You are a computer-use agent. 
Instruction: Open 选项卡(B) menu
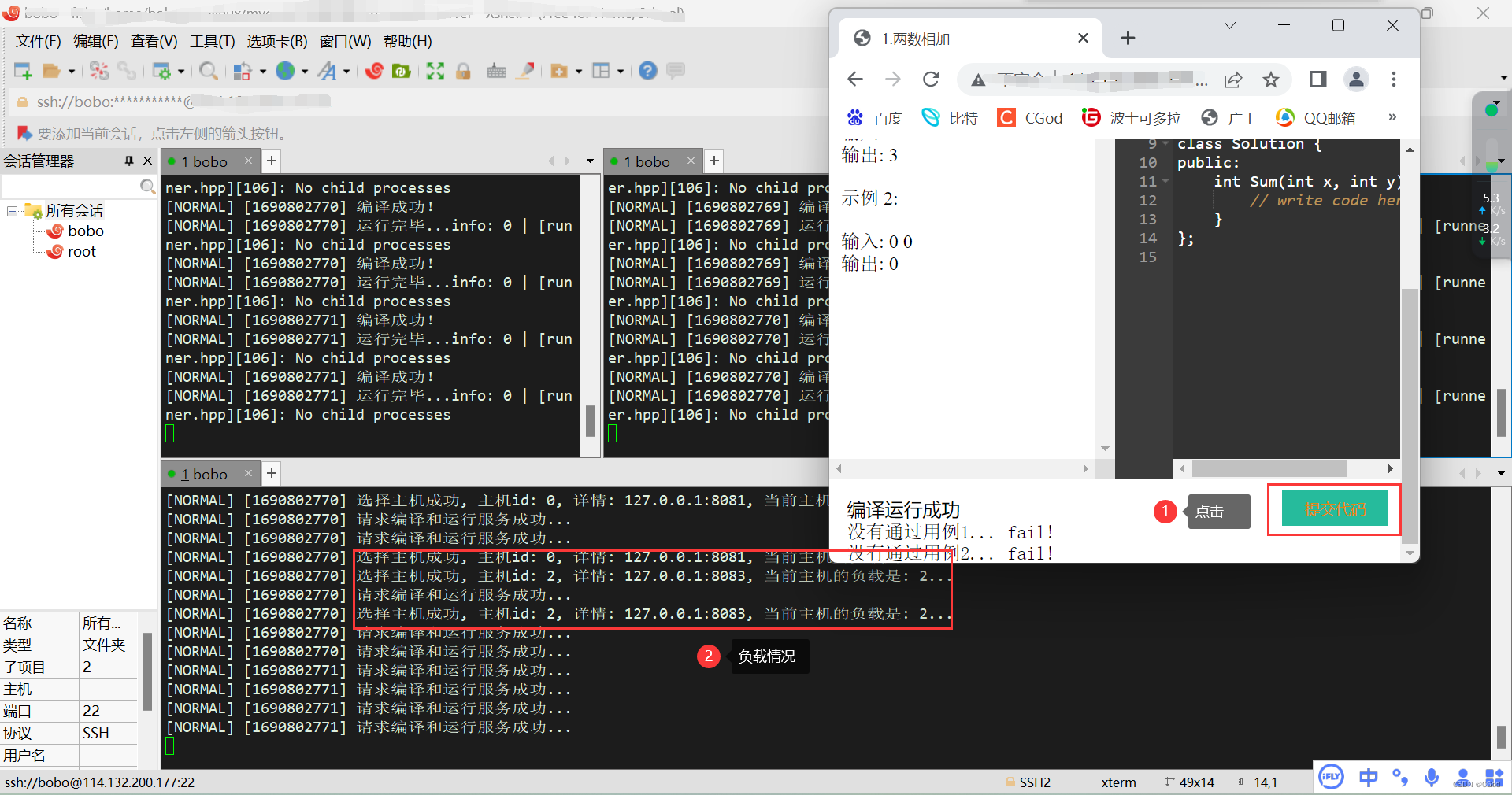click(x=277, y=41)
